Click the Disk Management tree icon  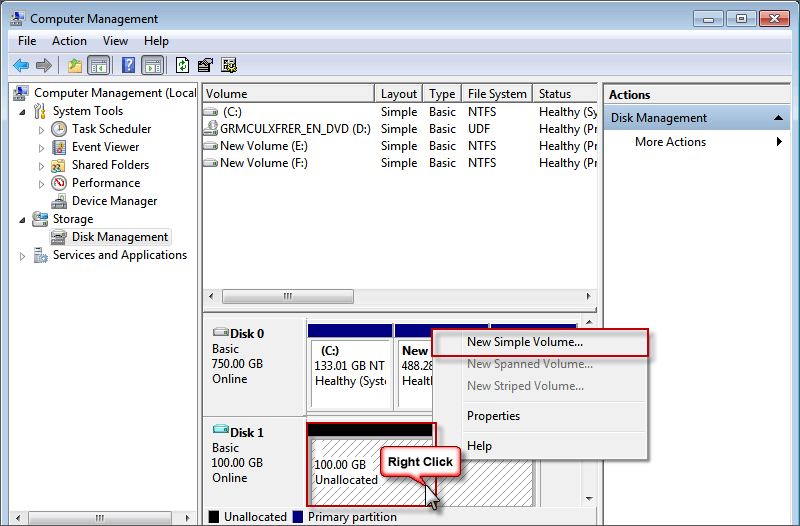pyautogui.click(x=59, y=237)
